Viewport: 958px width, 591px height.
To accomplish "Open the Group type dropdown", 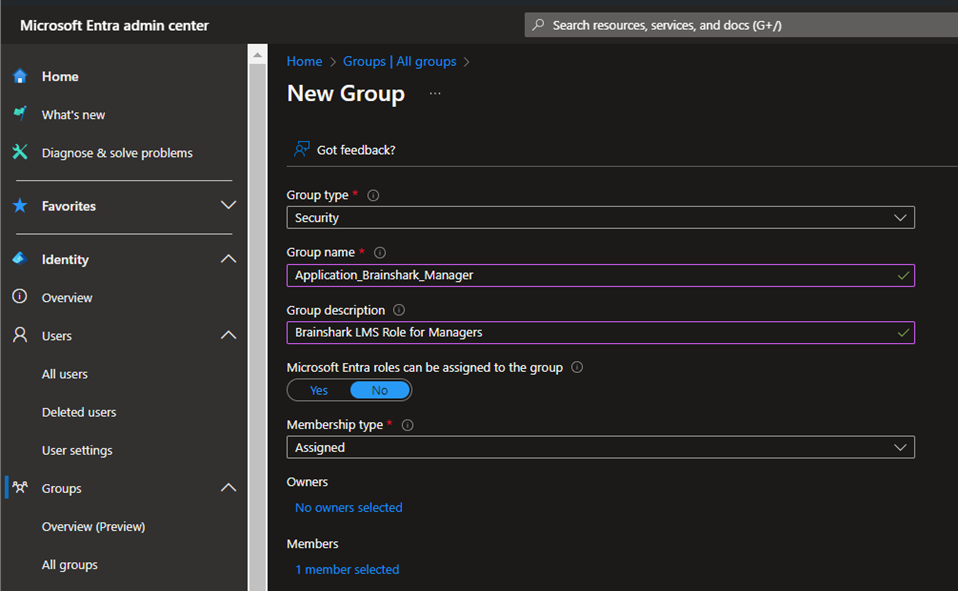I will pyautogui.click(x=600, y=218).
